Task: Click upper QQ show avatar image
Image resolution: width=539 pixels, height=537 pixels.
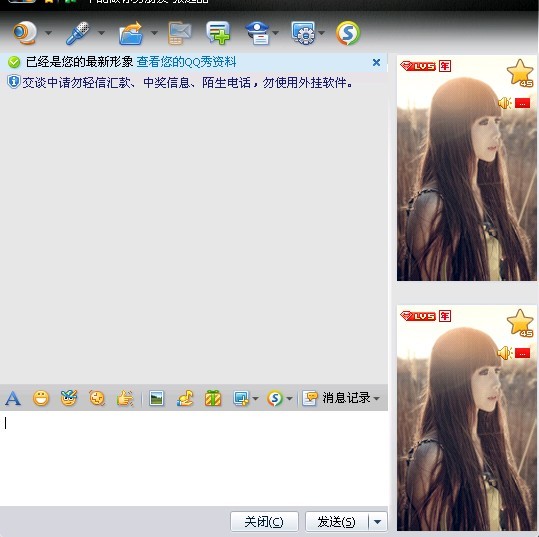Action: pyautogui.click(x=466, y=168)
